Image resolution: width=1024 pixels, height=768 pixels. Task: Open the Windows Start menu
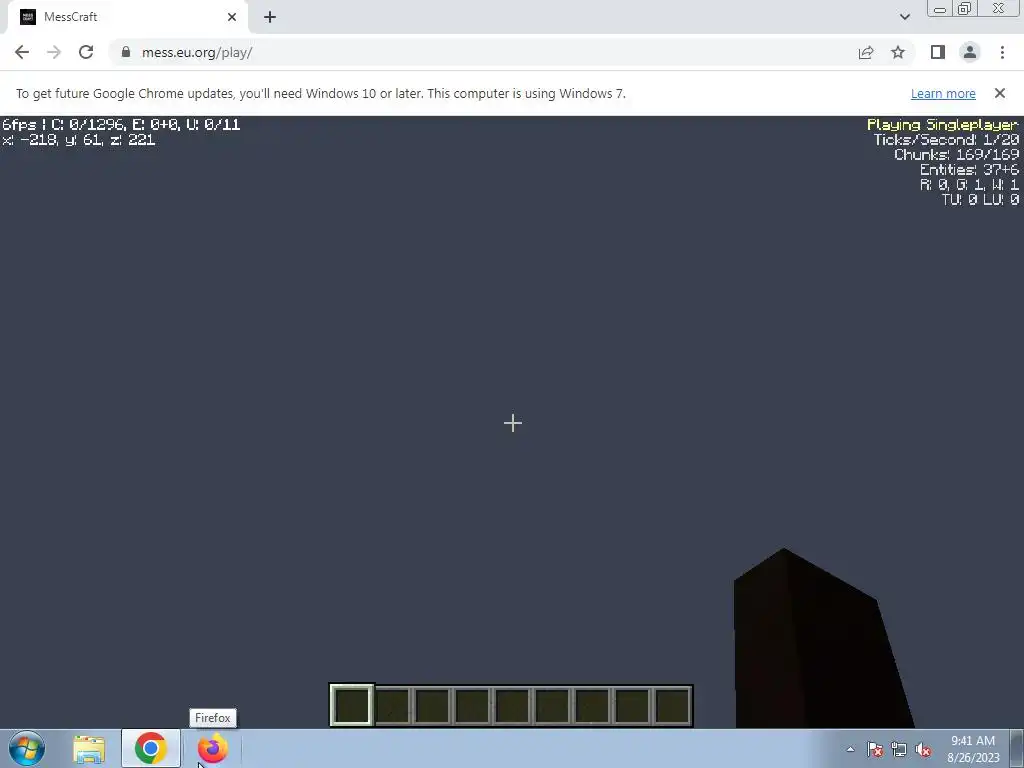point(27,748)
